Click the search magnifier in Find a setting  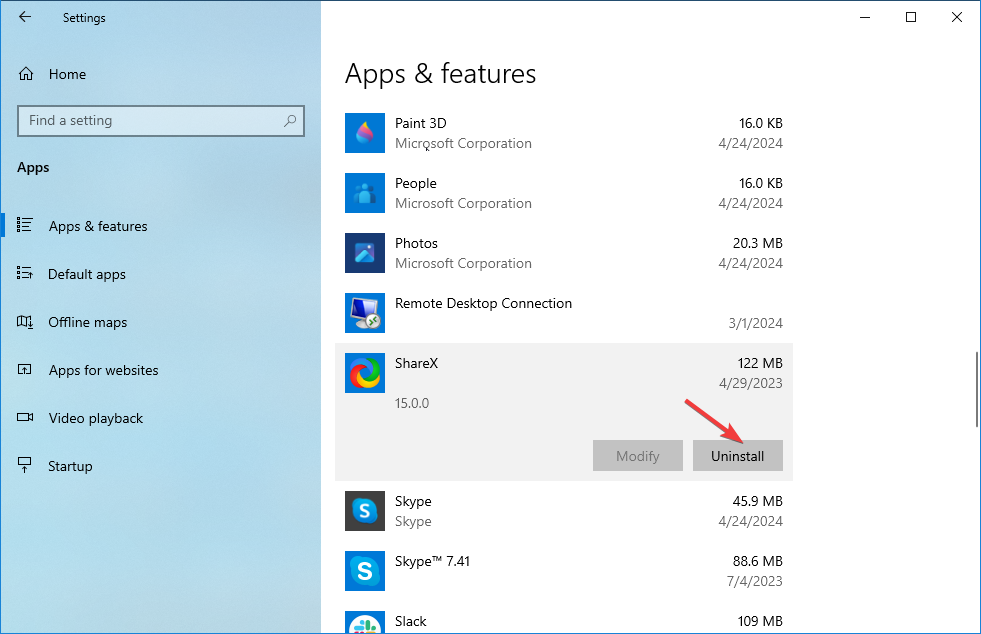(x=290, y=120)
